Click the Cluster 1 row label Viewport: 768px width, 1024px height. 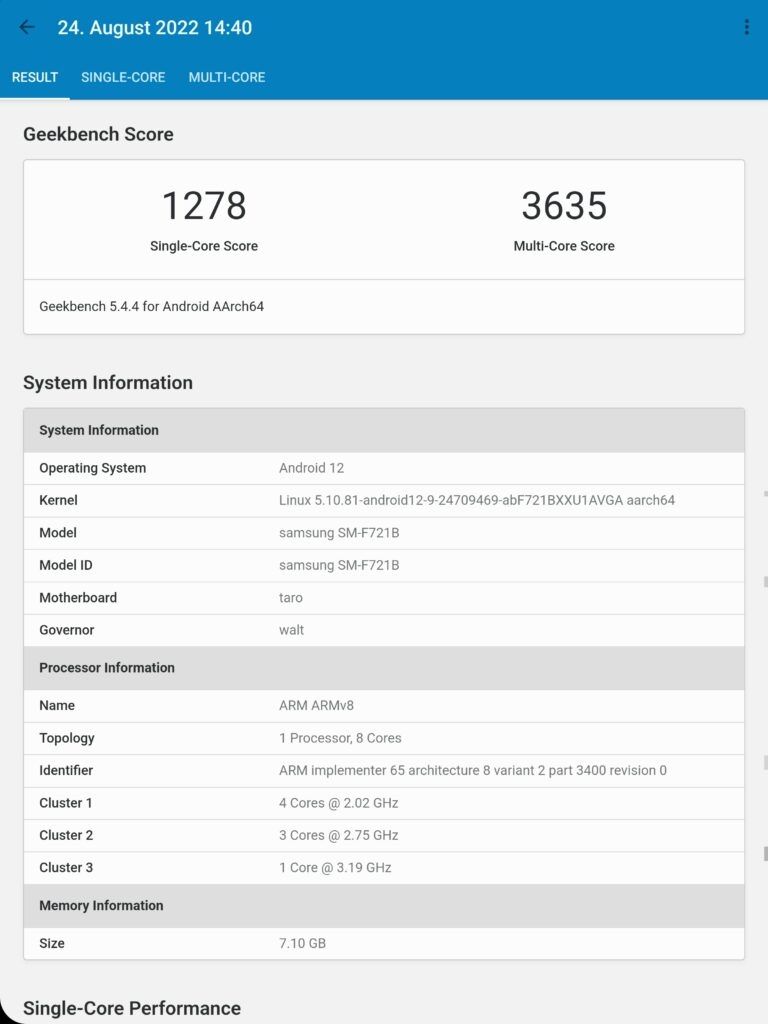pyautogui.click(x=65, y=803)
